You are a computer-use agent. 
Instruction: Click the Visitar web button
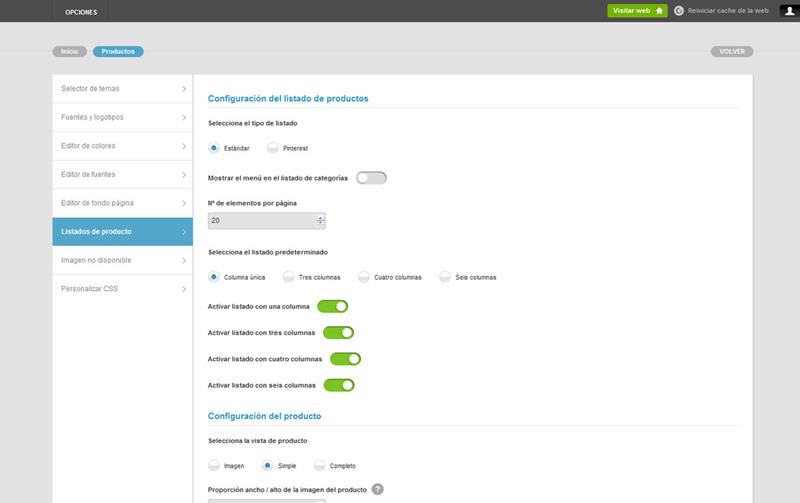636,11
